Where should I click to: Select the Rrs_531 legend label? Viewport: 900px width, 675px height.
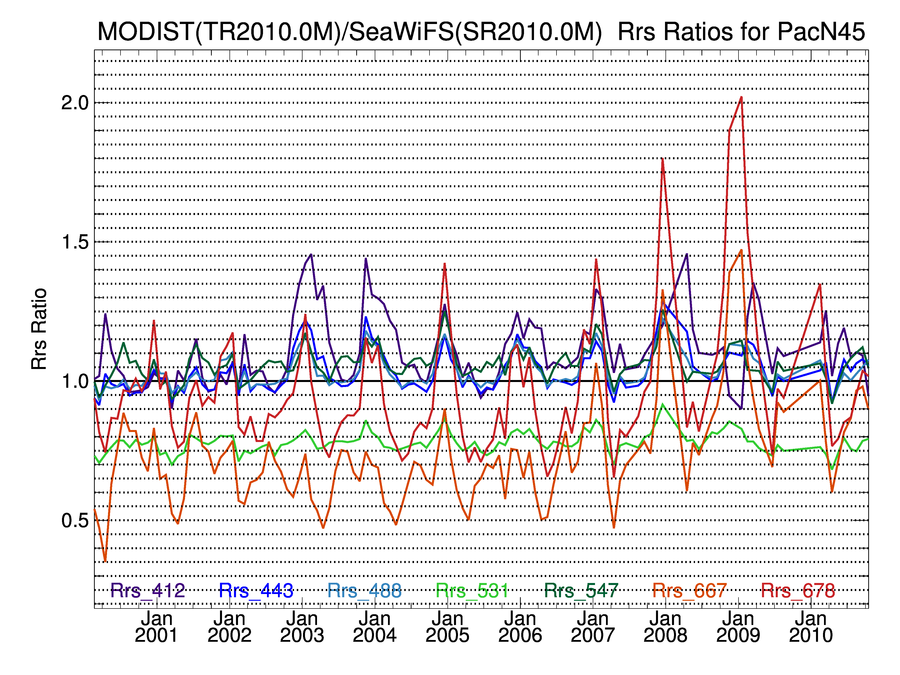pos(472,590)
